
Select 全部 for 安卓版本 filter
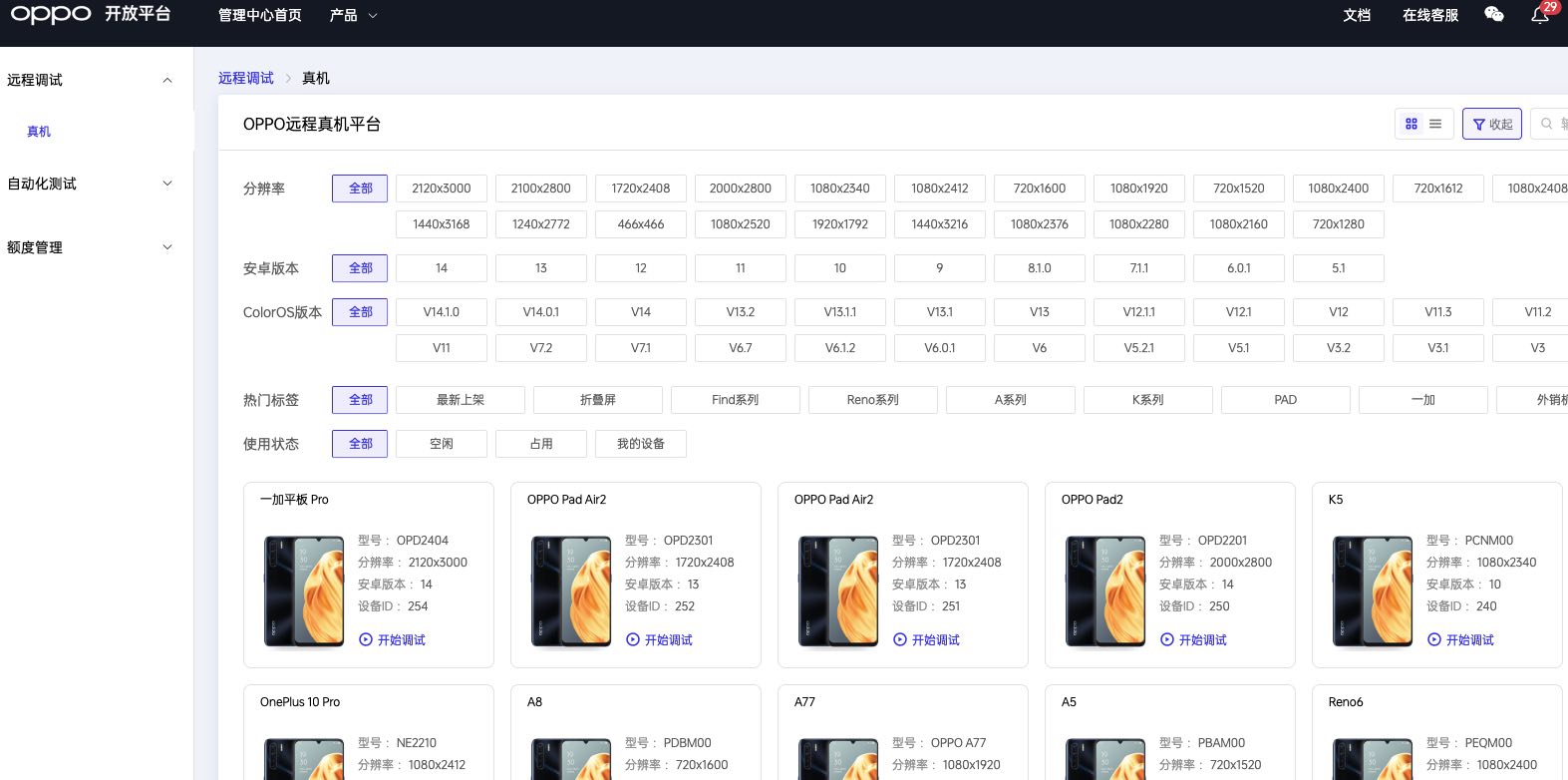pyautogui.click(x=360, y=268)
